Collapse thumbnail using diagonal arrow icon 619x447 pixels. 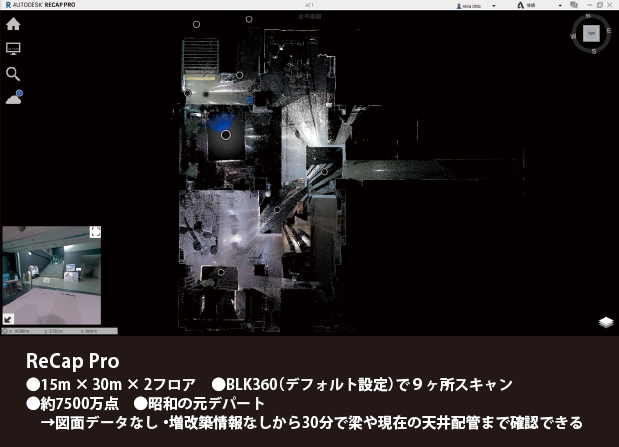pyautogui.click(x=8, y=319)
